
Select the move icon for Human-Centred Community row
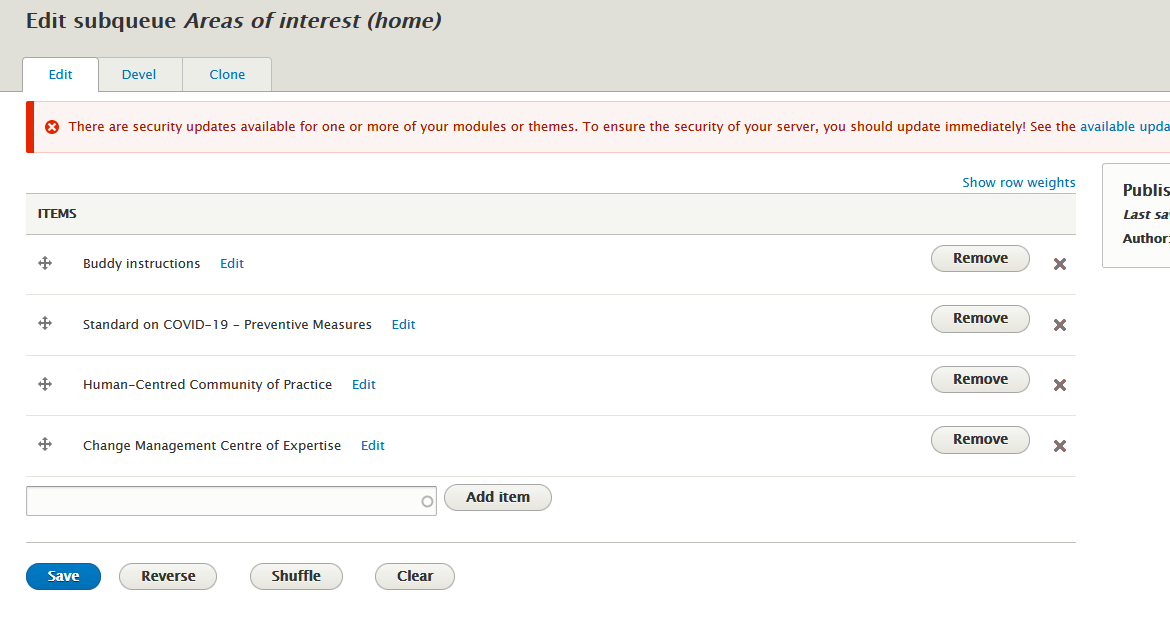45,384
